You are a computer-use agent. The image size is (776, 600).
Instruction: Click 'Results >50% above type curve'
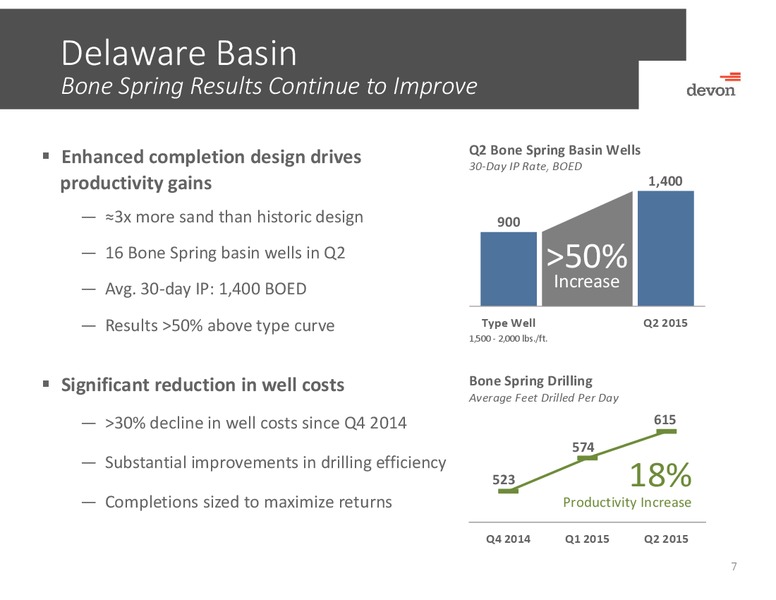pos(220,326)
